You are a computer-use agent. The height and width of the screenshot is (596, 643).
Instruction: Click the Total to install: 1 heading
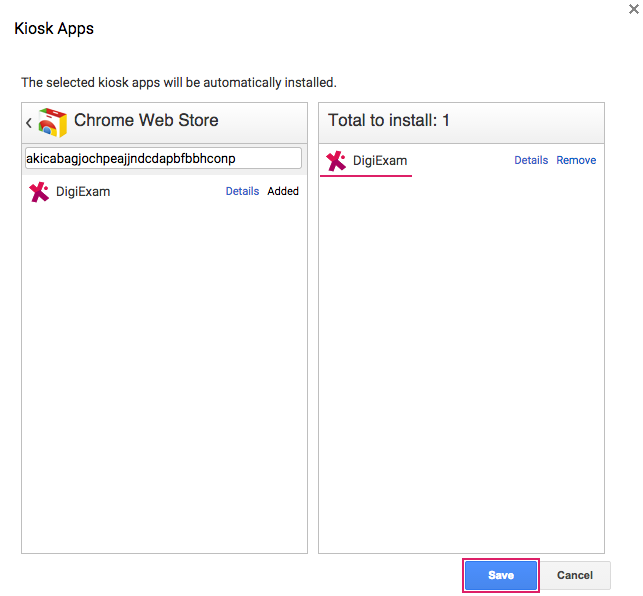point(389,120)
